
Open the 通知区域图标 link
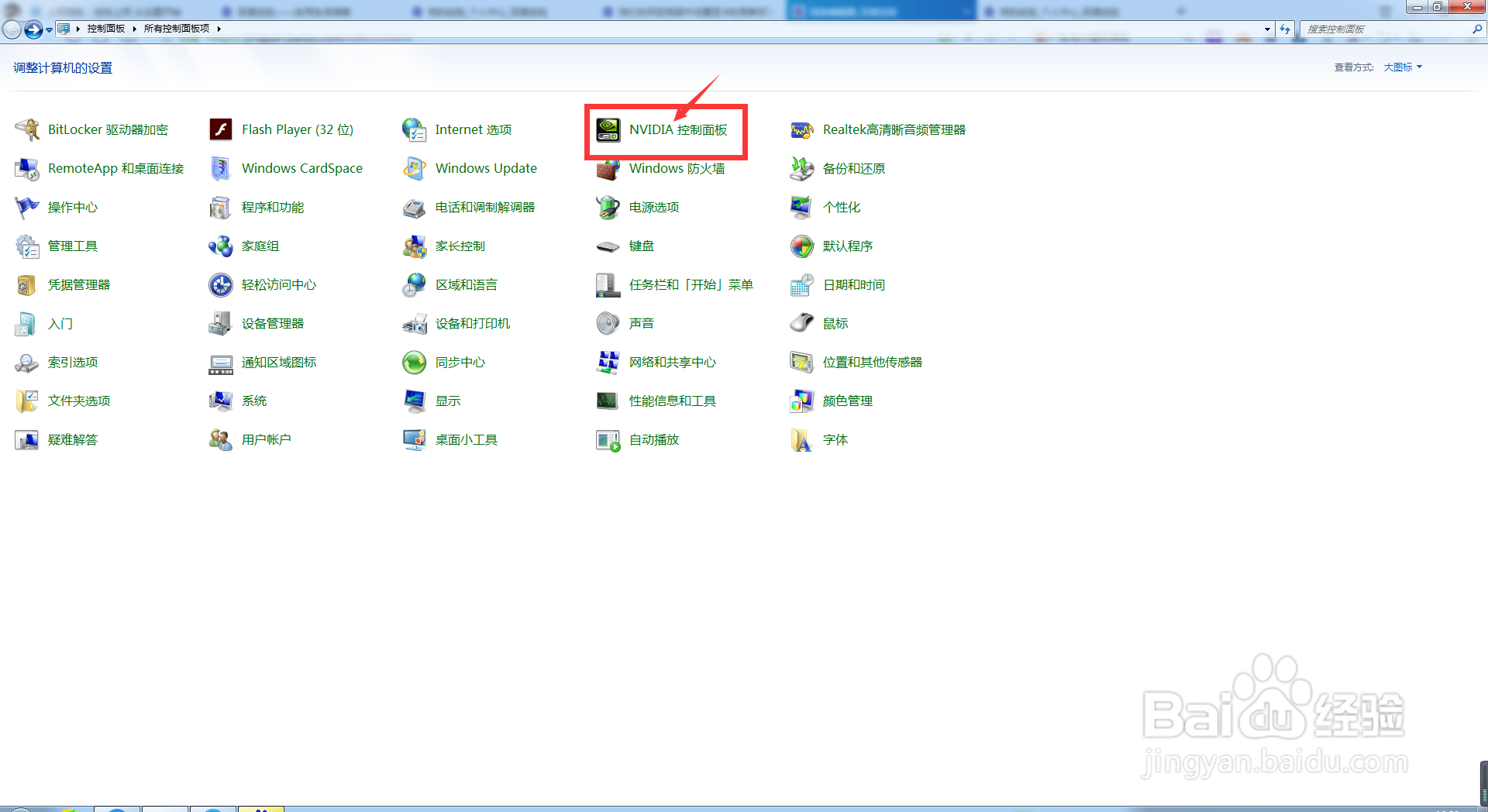(279, 362)
